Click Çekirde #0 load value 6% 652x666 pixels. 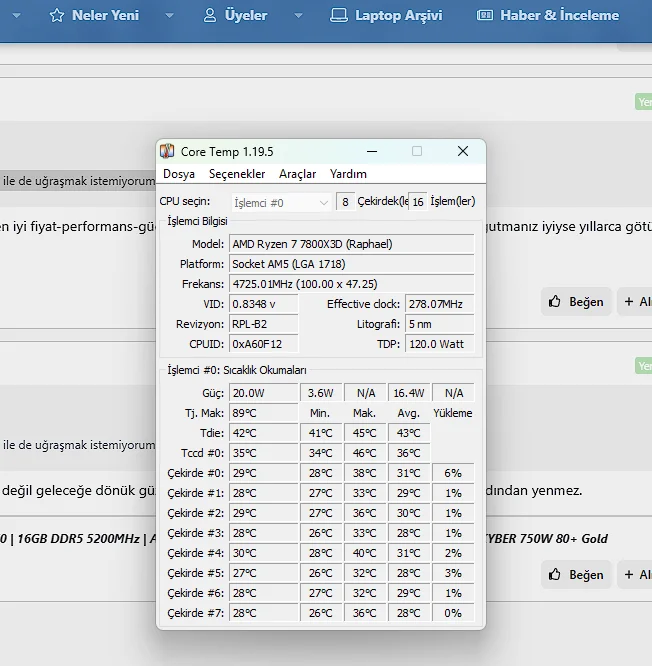point(453,473)
